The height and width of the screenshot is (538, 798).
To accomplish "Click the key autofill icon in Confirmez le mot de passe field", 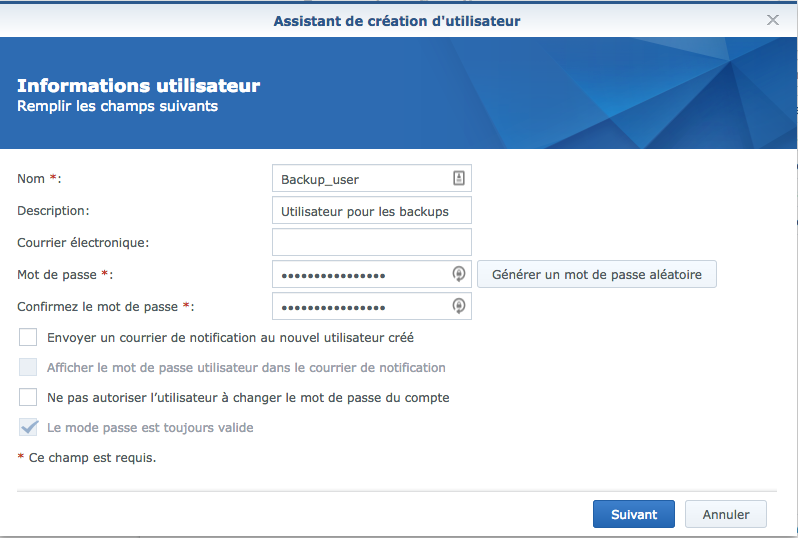I will (x=459, y=306).
